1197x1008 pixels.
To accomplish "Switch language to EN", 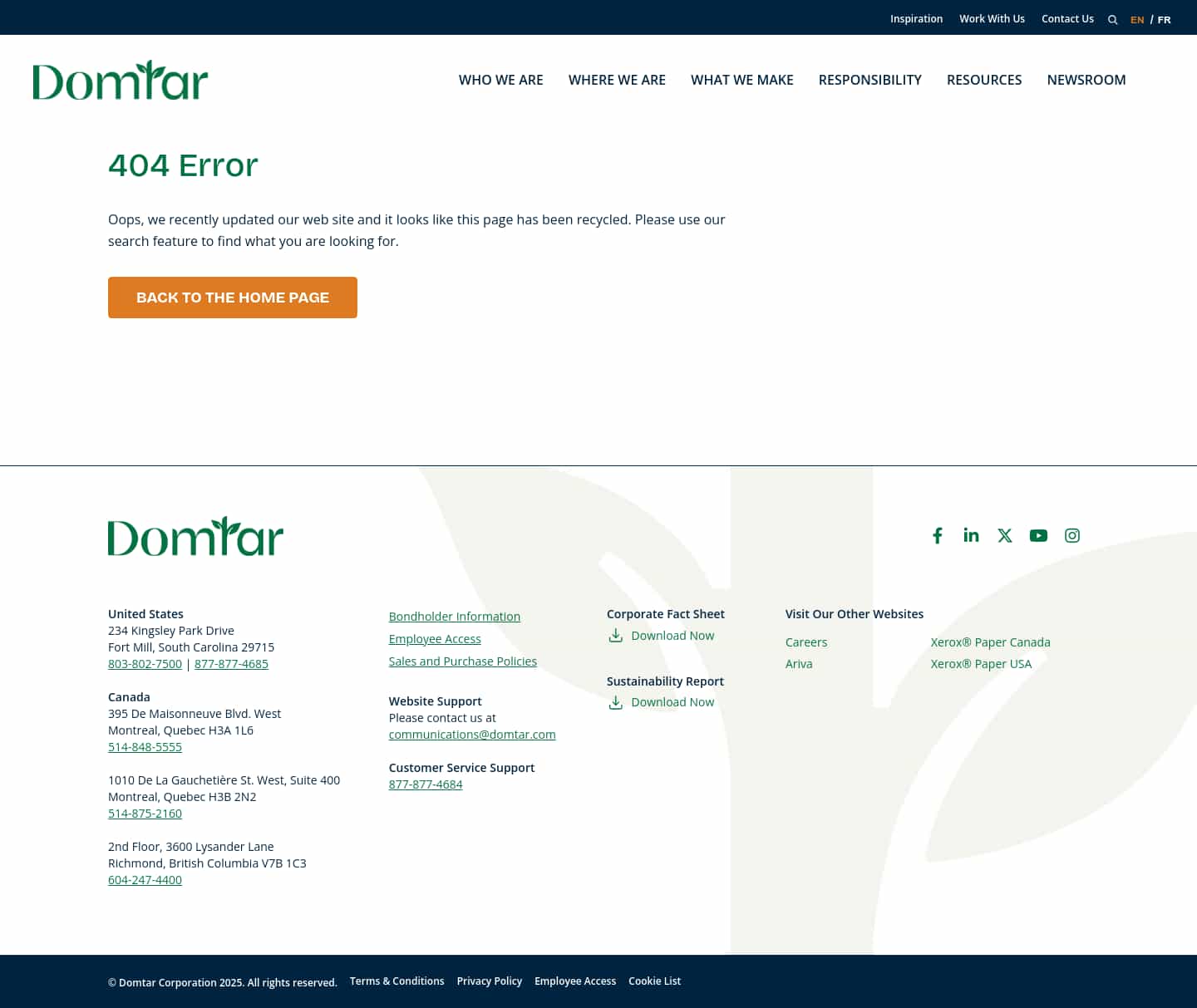I will 1137,20.
